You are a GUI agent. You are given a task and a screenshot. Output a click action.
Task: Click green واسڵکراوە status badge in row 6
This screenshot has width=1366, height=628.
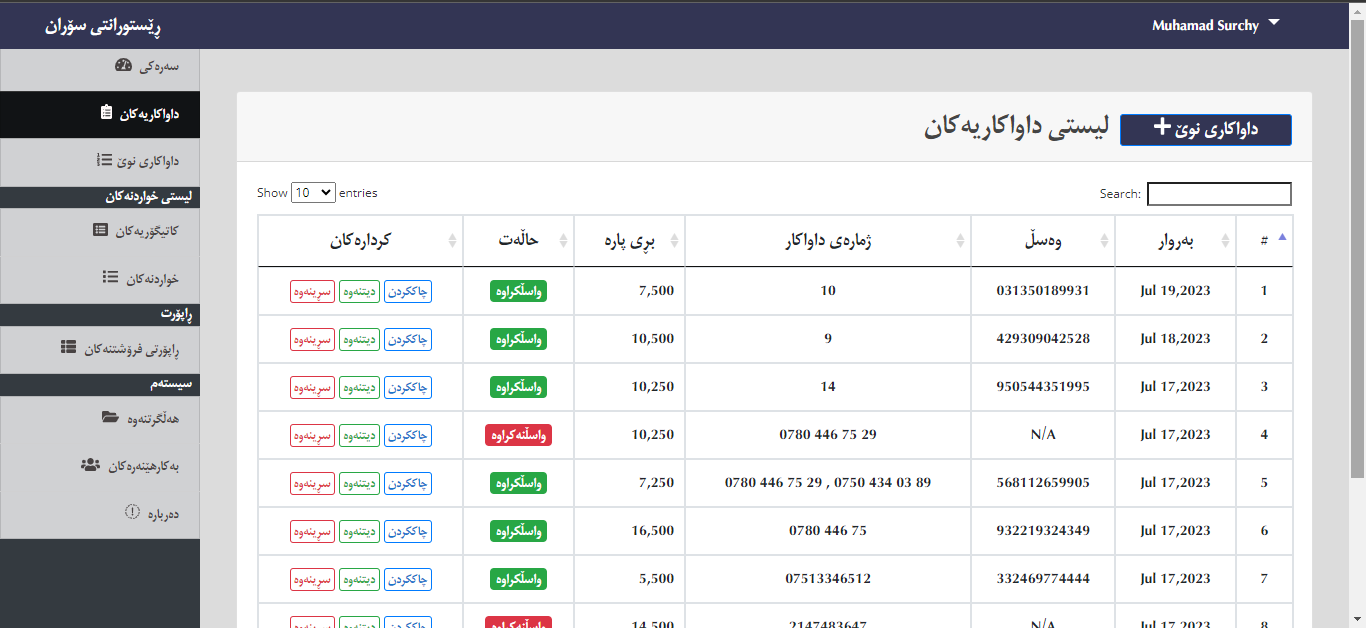[518, 531]
